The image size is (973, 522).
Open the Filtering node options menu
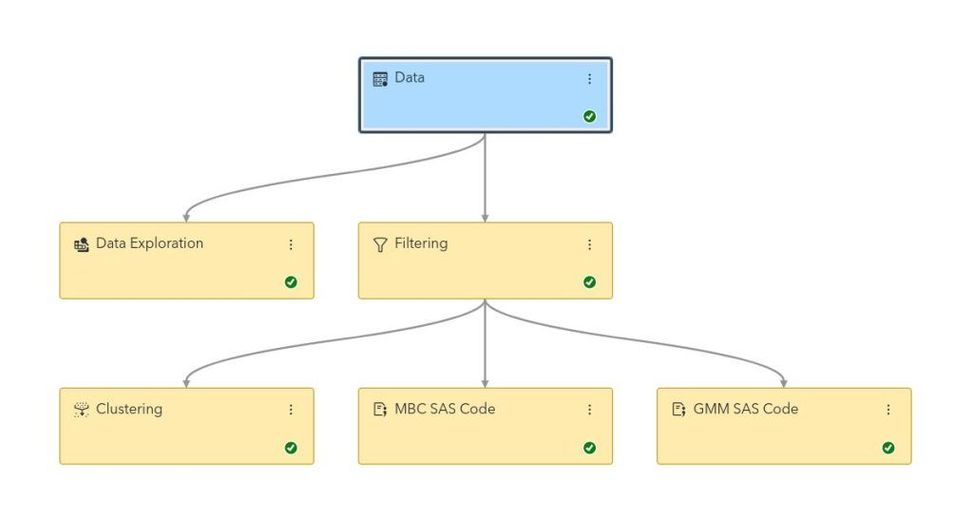pos(589,245)
